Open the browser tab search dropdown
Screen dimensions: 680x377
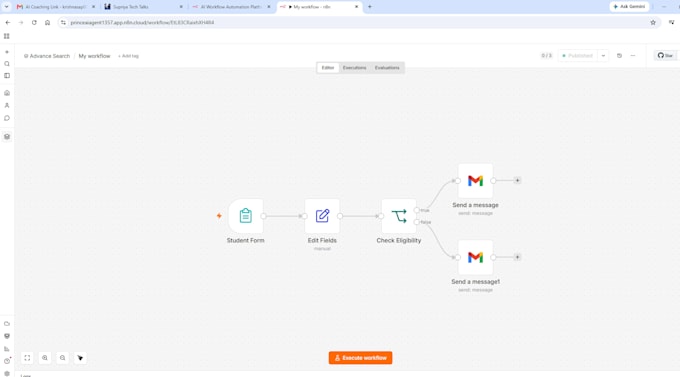7,7
